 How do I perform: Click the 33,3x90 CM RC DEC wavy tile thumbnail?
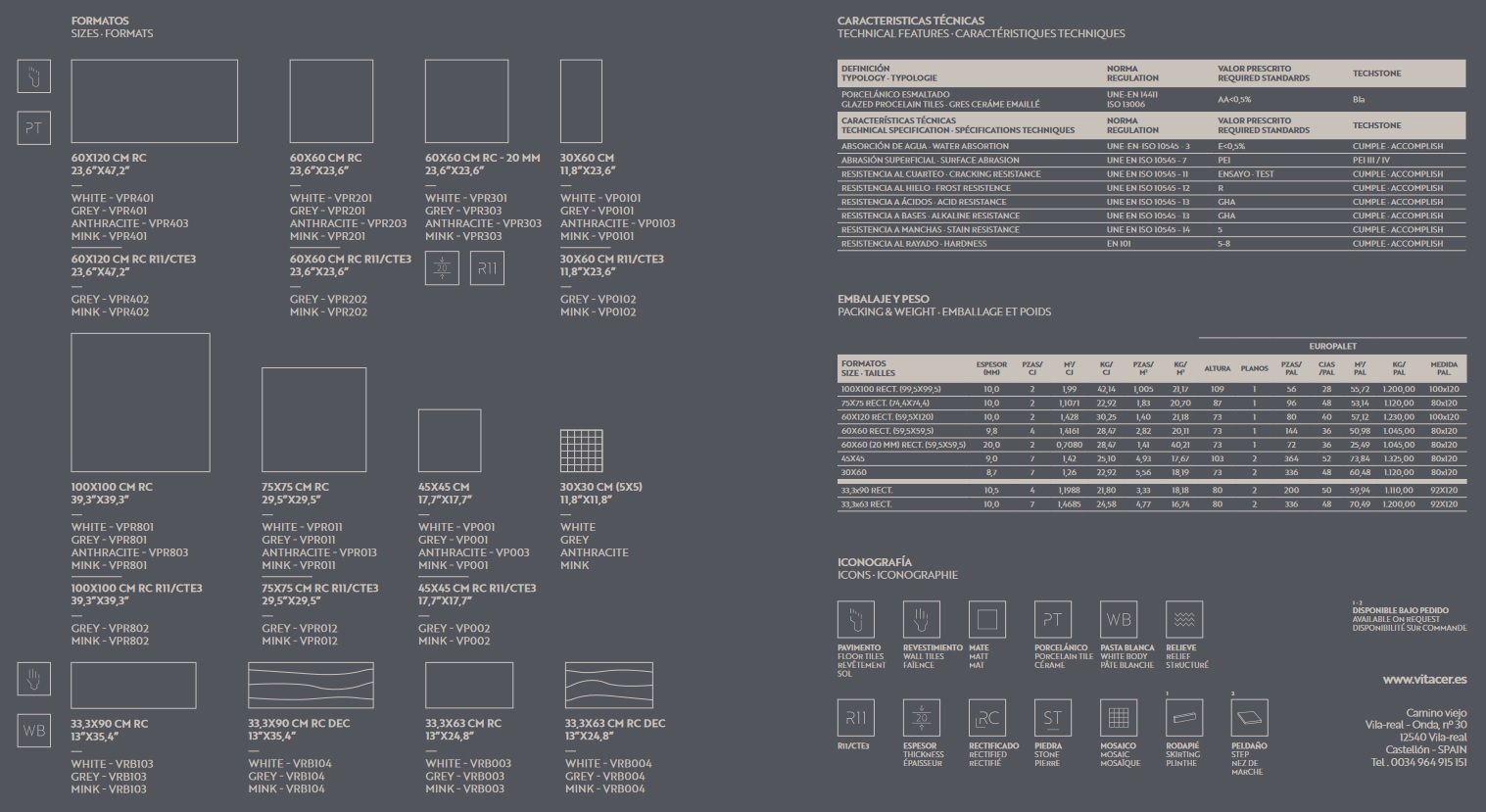311,686
